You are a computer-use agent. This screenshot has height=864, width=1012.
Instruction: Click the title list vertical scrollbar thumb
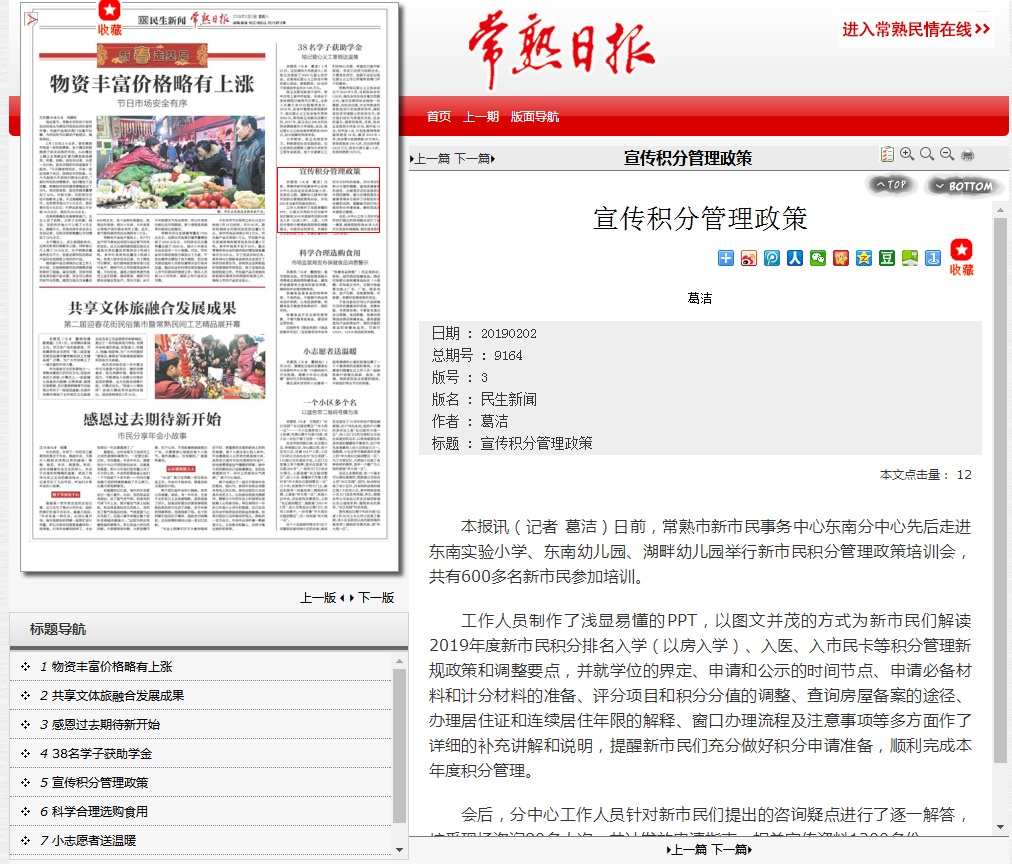(x=400, y=746)
